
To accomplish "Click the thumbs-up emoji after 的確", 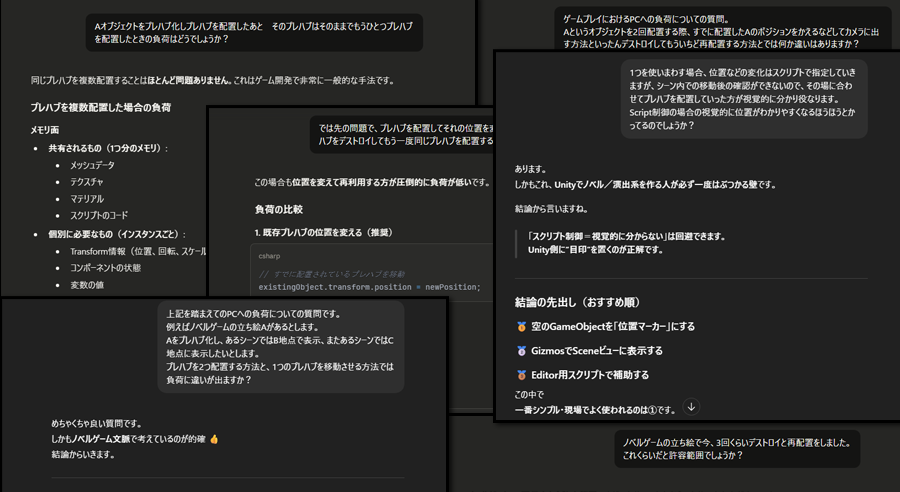I will [214, 439].
